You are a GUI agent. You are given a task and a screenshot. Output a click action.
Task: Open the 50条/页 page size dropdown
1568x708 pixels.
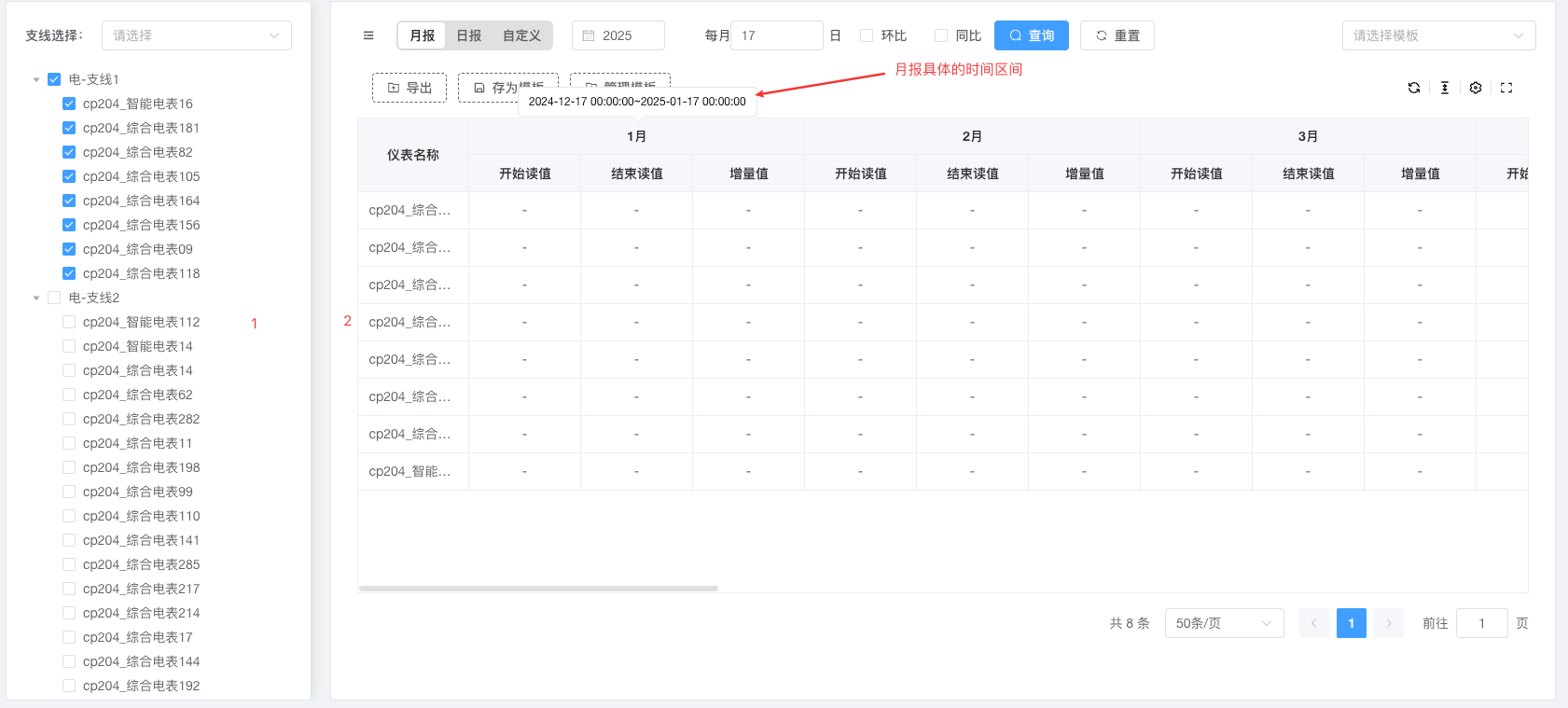tap(1224, 623)
